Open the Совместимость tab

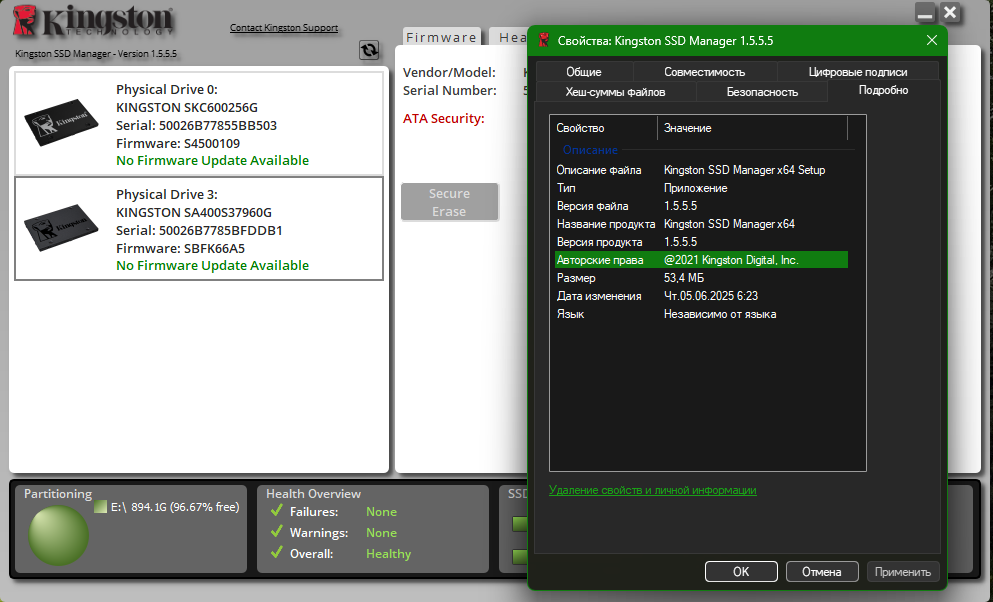coord(704,72)
